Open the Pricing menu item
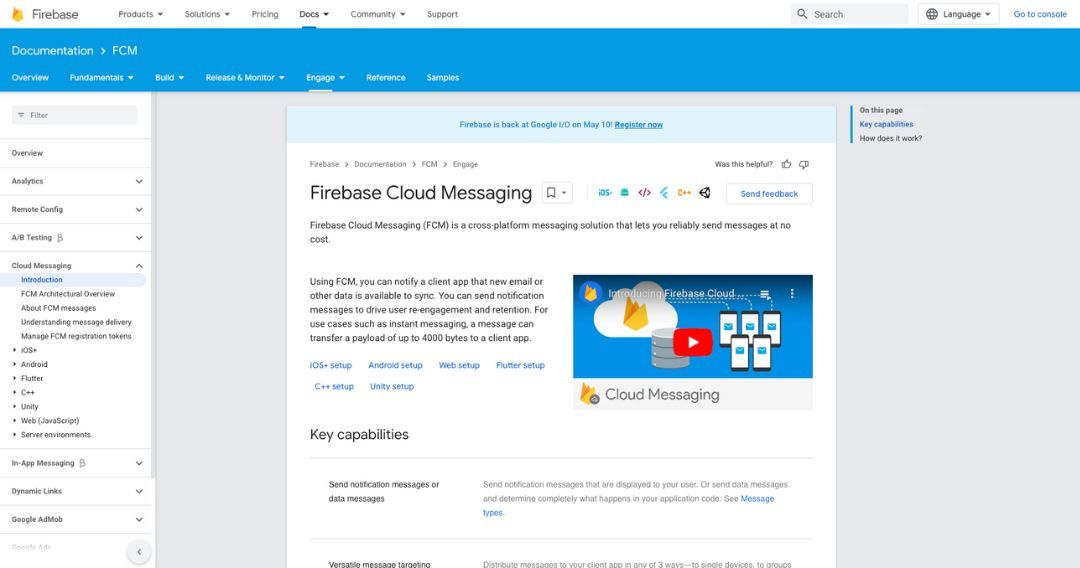 coord(265,14)
